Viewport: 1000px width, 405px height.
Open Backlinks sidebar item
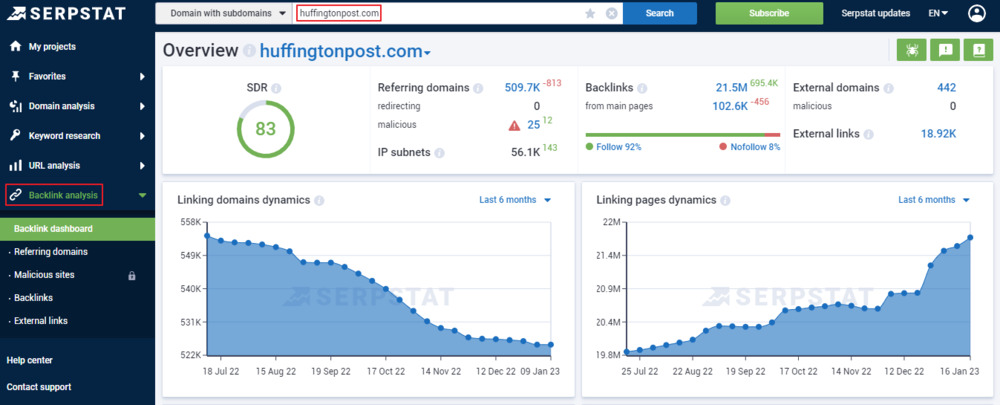[x=33, y=298]
